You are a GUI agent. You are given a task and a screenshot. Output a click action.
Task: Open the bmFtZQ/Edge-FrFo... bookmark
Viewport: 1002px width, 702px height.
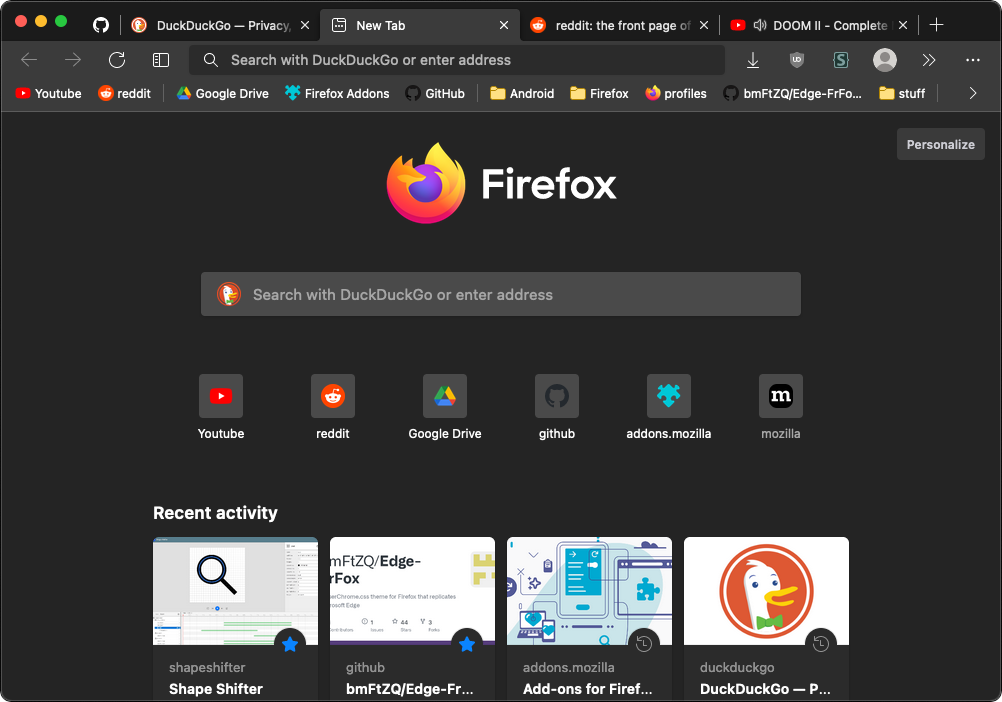click(x=792, y=93)
